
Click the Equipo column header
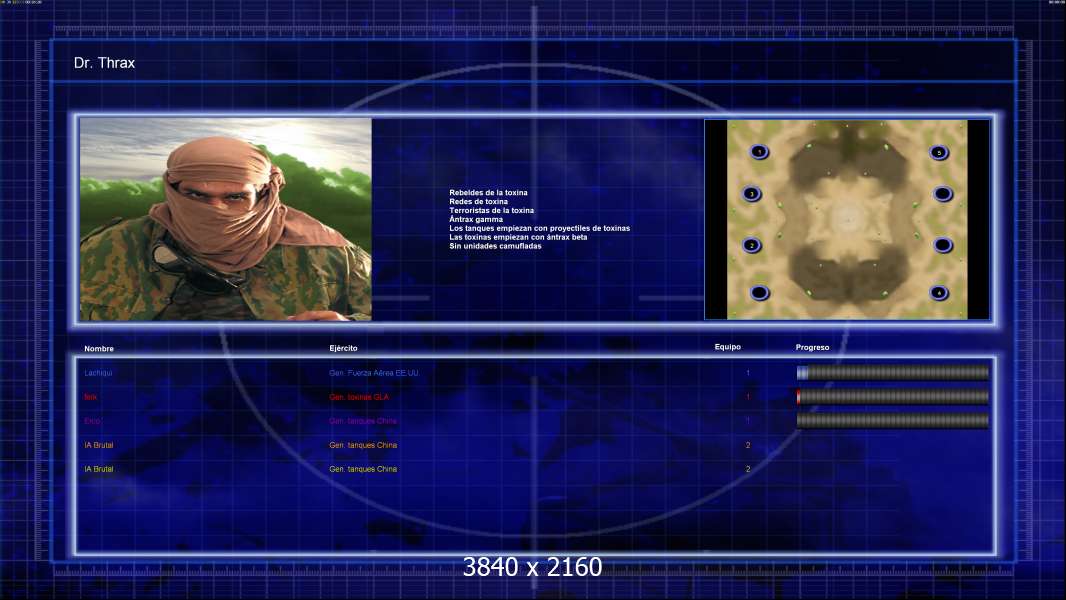point(727,347)
